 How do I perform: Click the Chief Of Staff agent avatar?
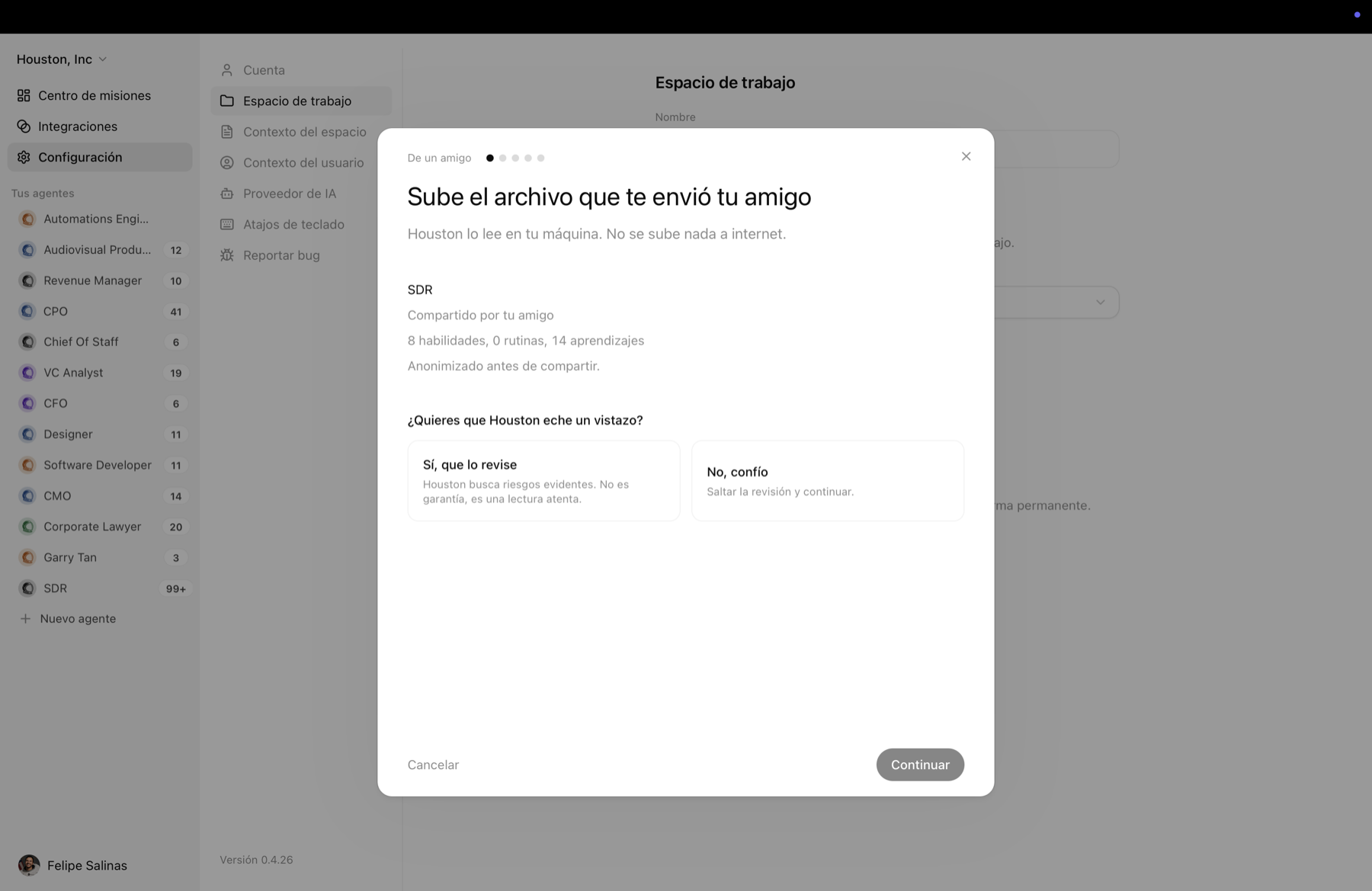27,341
